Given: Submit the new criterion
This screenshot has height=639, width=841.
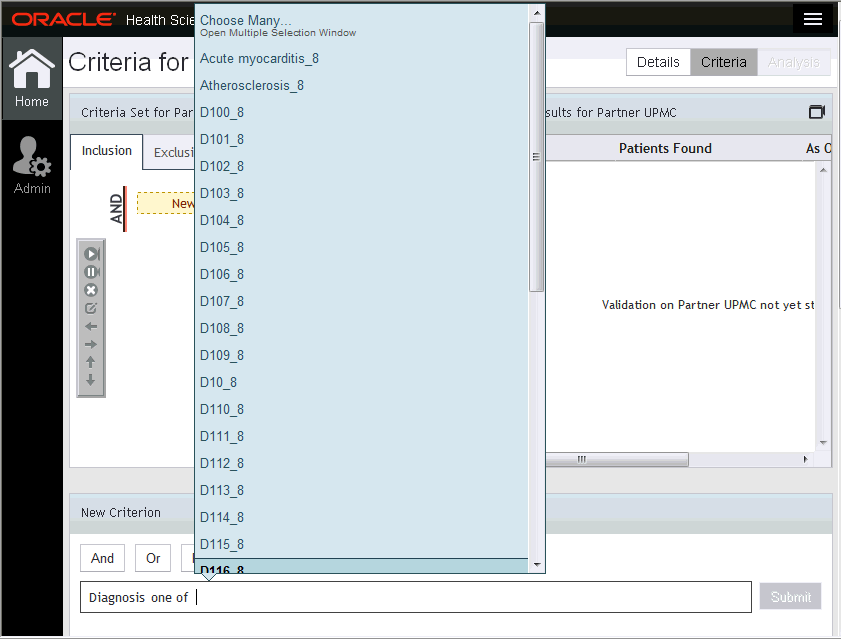Looking at the screenshot, I should [x=790, y=597].
